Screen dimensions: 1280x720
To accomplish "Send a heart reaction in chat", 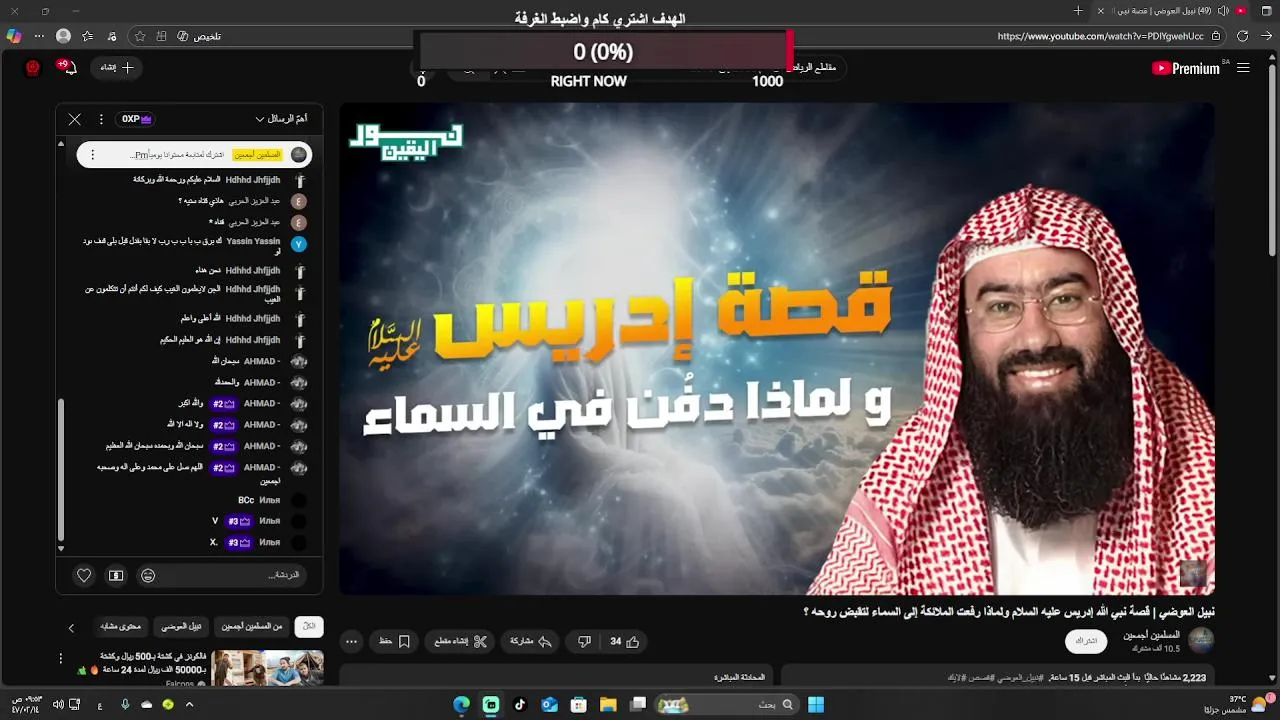I will point(84,575).
